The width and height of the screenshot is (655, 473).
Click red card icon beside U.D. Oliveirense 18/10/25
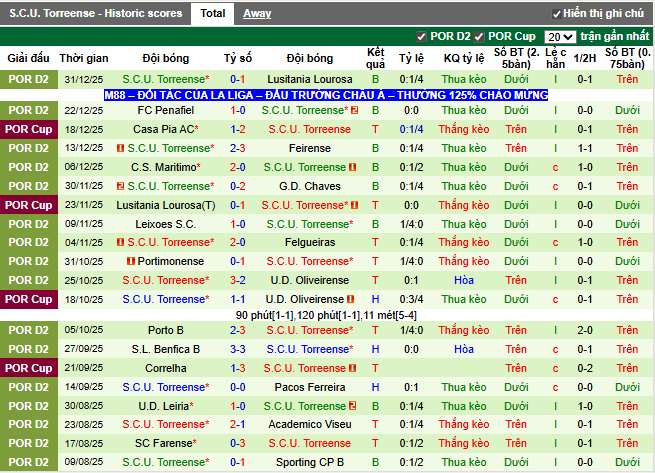(x=350, y=299)
